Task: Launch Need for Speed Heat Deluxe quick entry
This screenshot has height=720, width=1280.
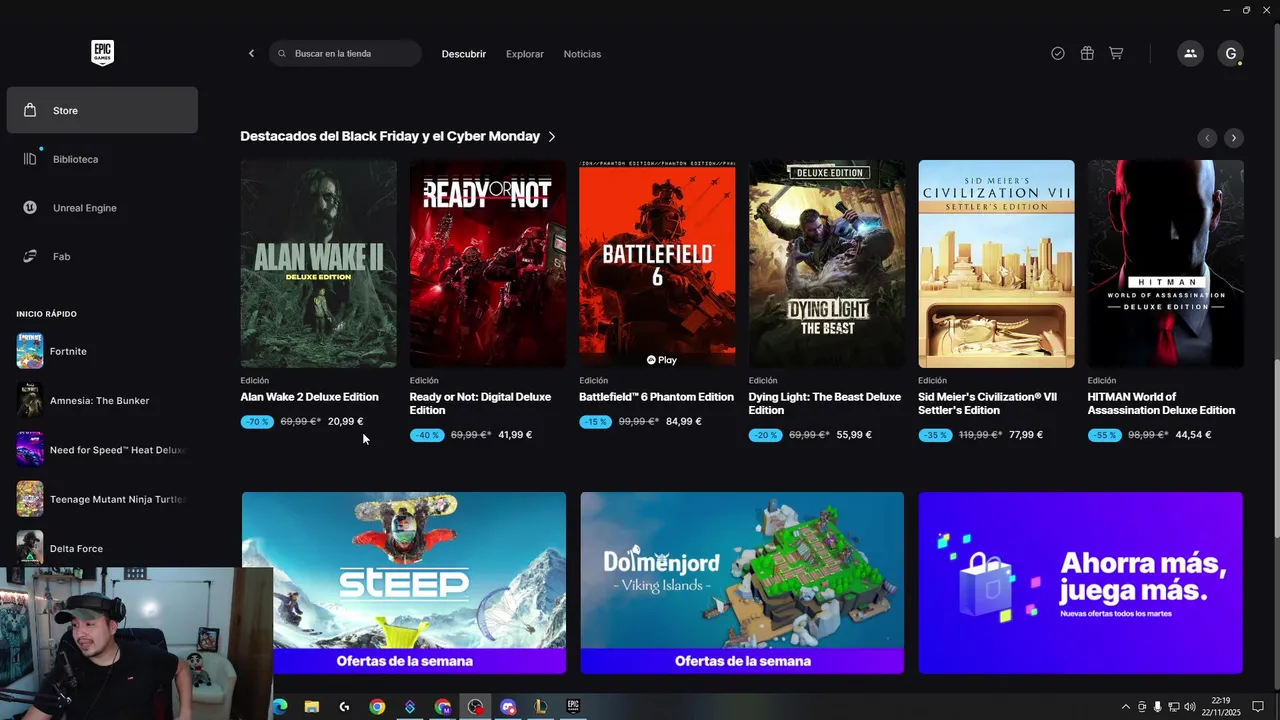Action: click(102, 450)
